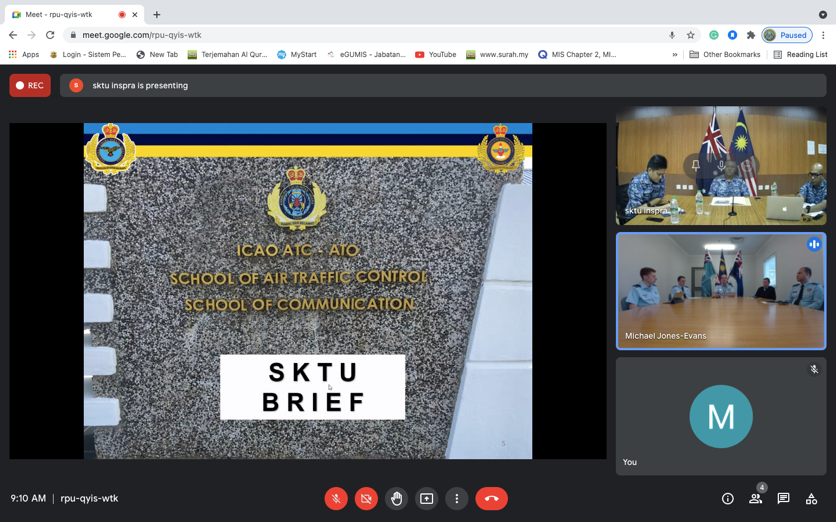Screen dimensions: 836x522
Task: Open the Extensions puzzle icon
Action: (751, 35)
